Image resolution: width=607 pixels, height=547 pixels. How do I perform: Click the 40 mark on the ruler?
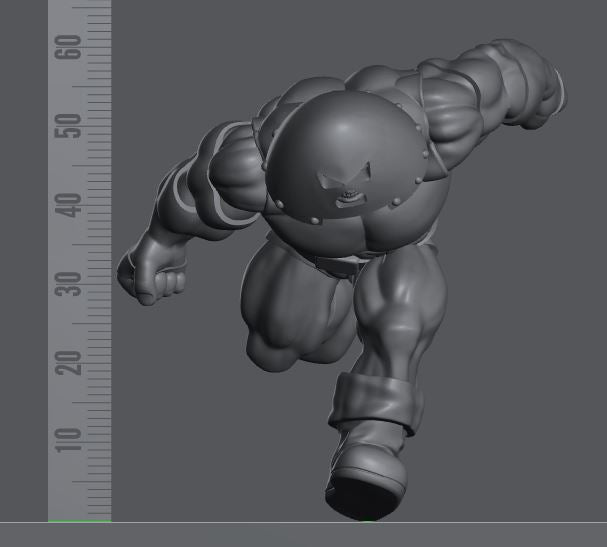(70, 205)
